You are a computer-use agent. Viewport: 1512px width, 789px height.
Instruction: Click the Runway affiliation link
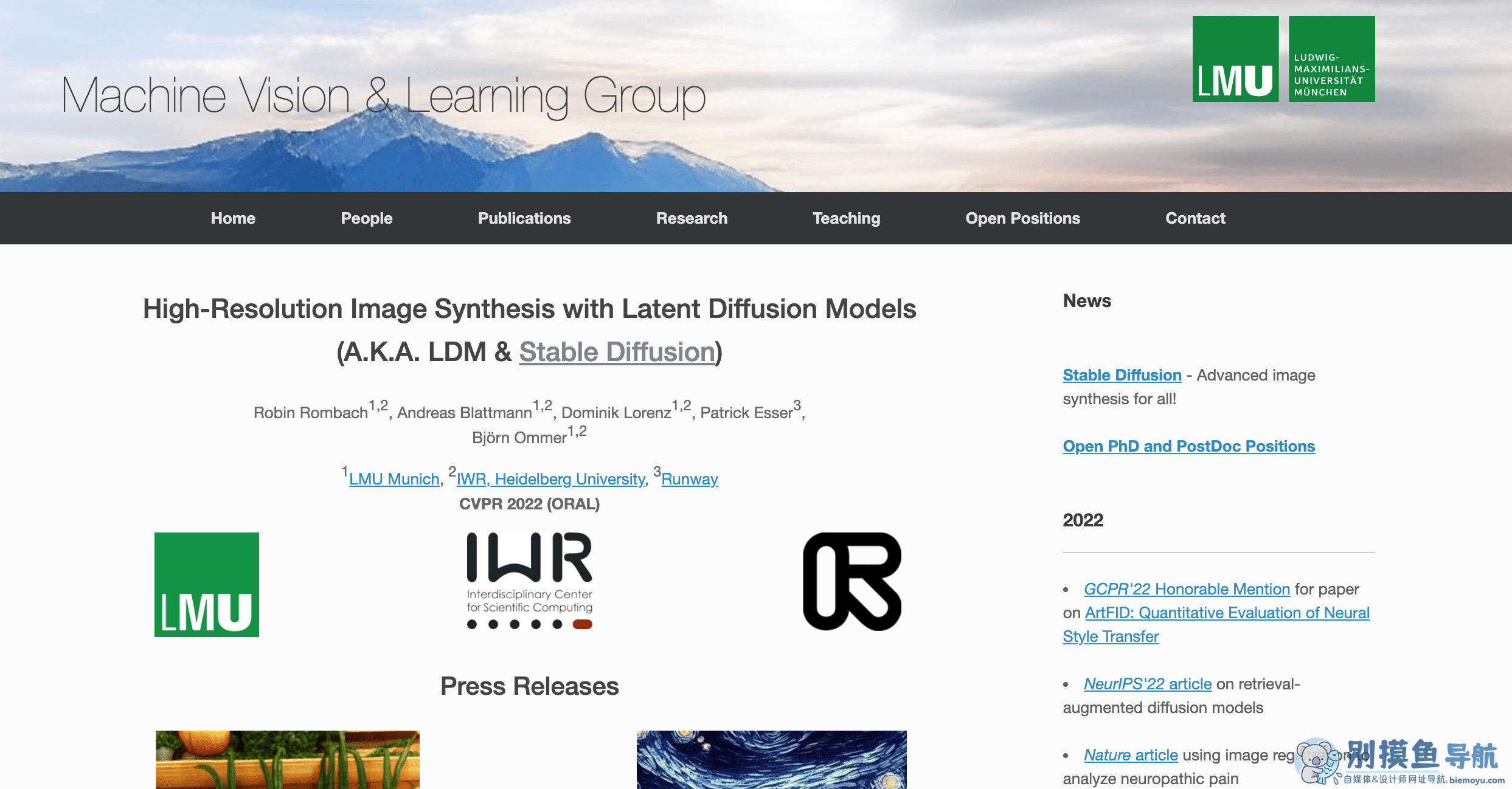690,479
